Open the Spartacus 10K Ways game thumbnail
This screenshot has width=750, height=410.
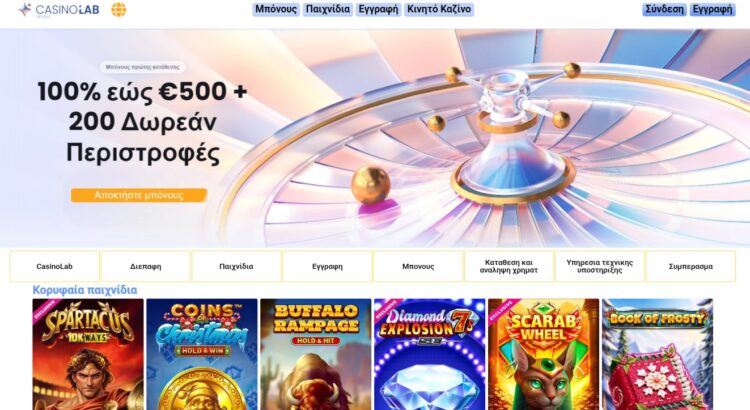[88, 354]
